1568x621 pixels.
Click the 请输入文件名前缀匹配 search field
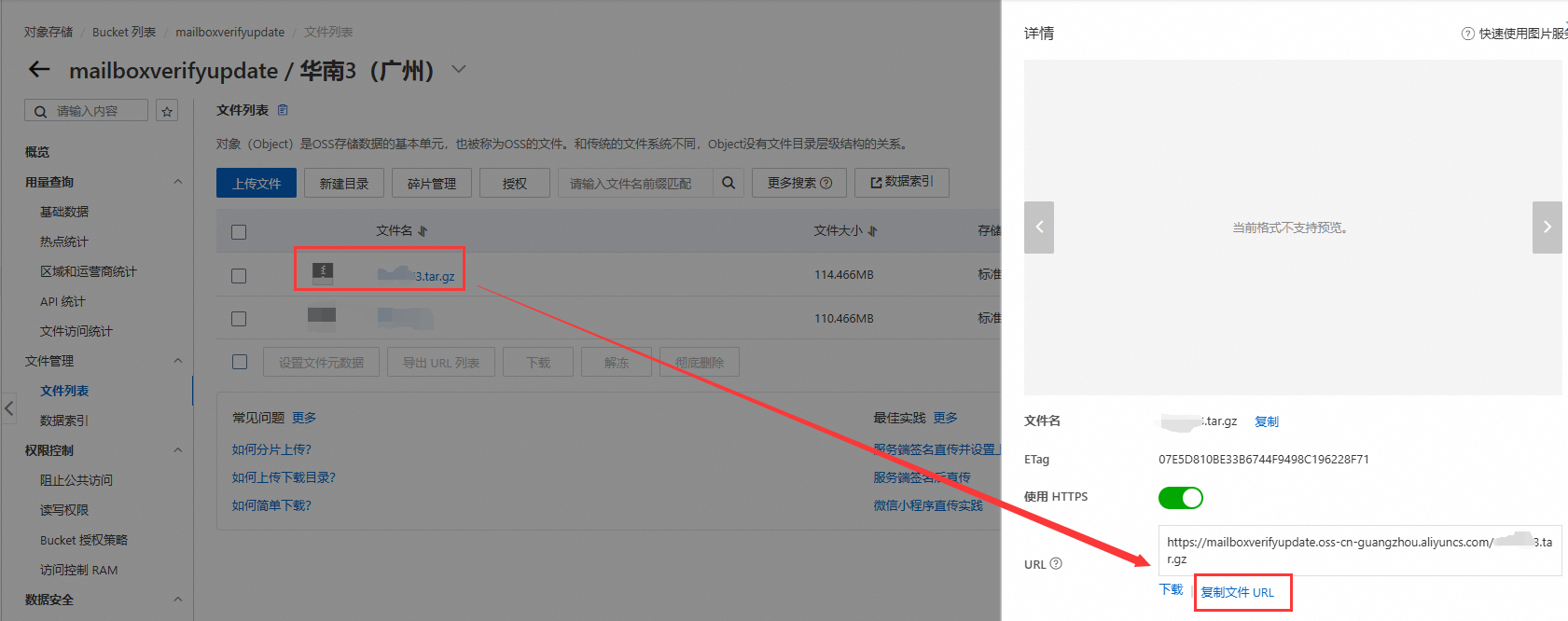(634, 184)
